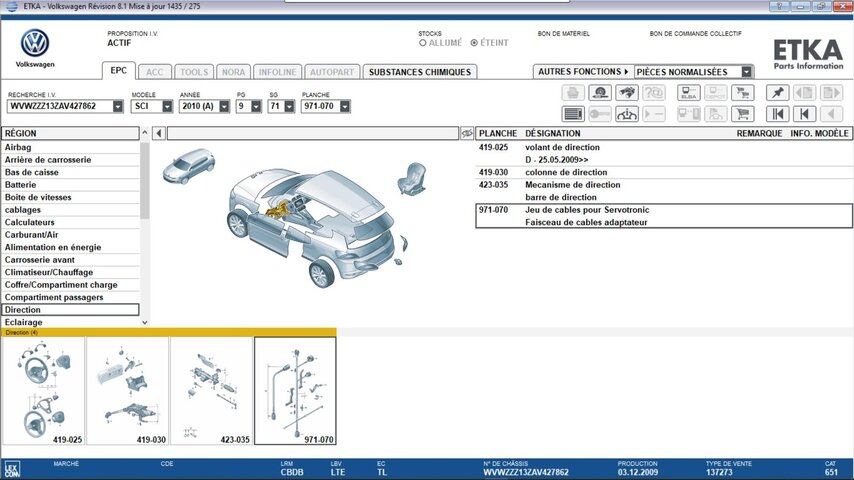Select row 971-070 Jeu de cables pour Servotronic
The width and height of the screenshot is (854, 480).
[x=664, y=216]
